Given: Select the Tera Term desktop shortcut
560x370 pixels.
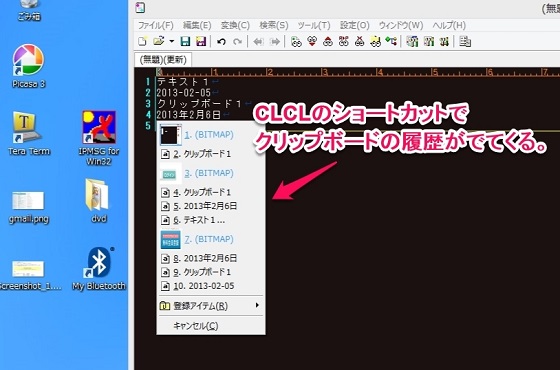Looking at the screenshot, I should point(29,134).
